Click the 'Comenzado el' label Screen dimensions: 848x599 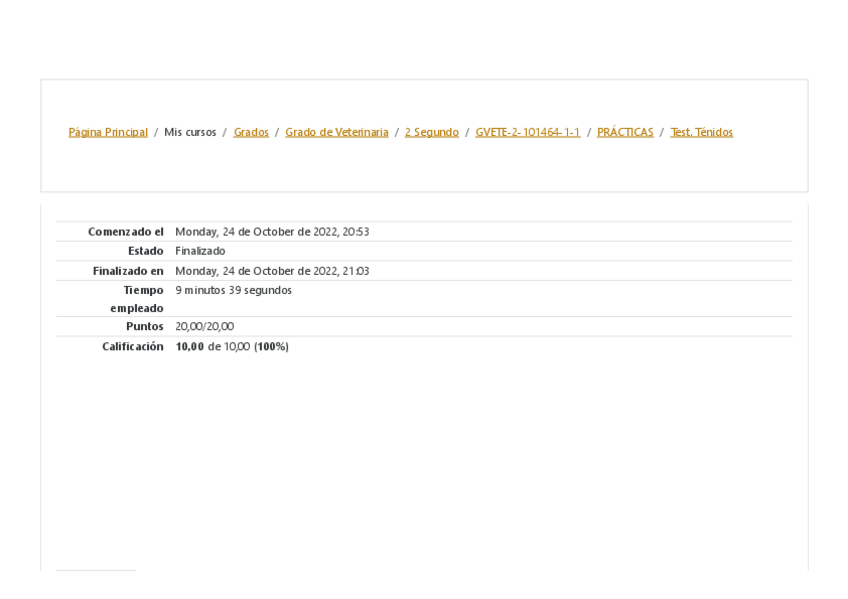(125, 232)
